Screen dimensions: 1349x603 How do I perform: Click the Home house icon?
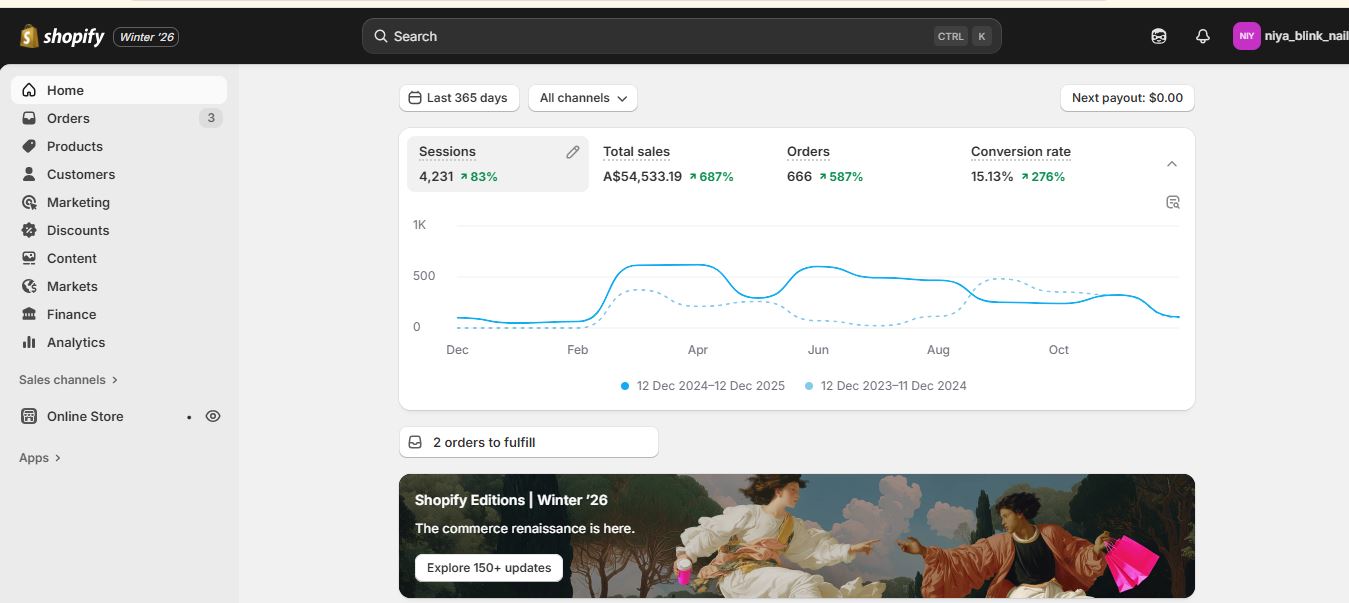pos(29,90)
